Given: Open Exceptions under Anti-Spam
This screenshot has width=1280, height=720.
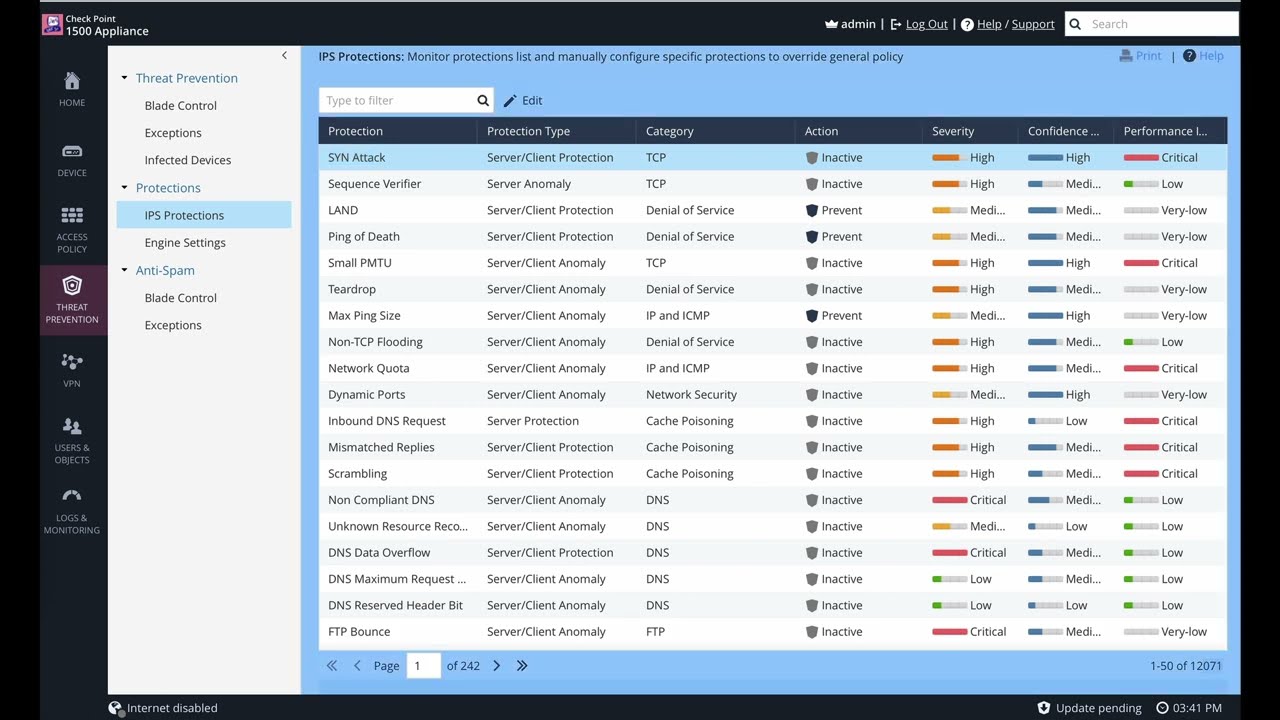Looking at the screenshot, I should tap(173, 325).
